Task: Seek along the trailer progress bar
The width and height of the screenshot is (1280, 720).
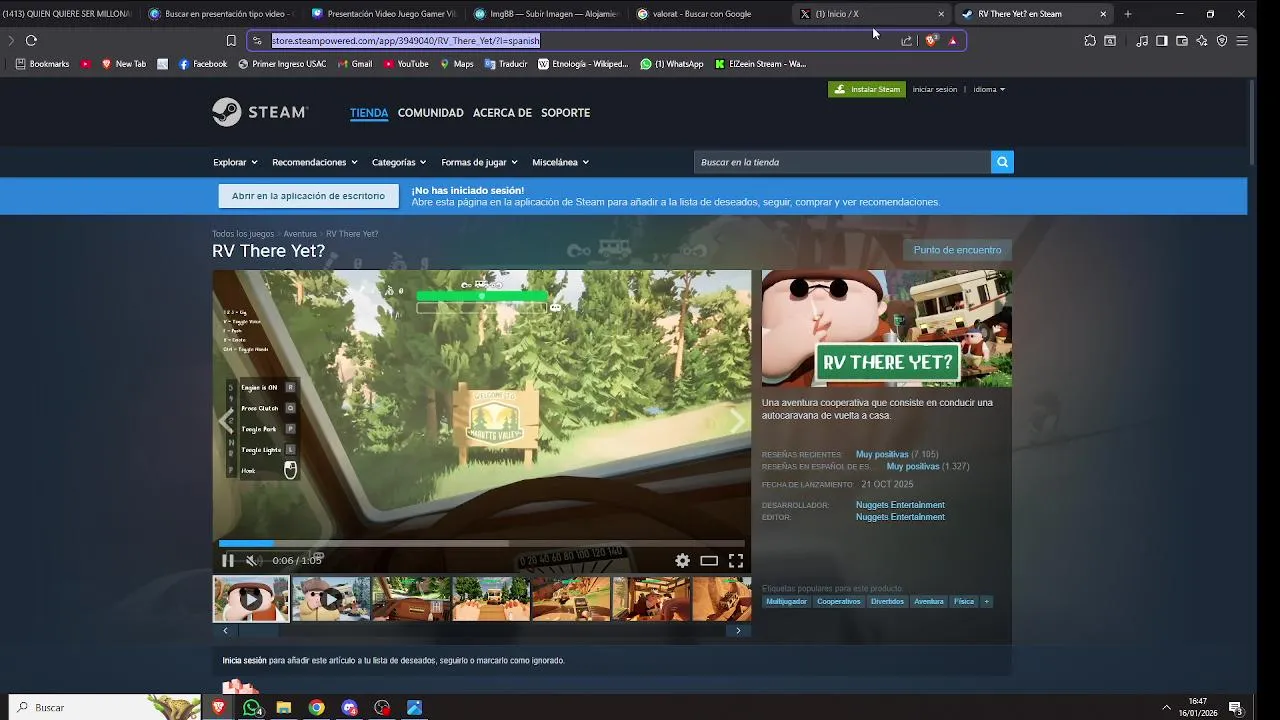Action: point(482,544)
